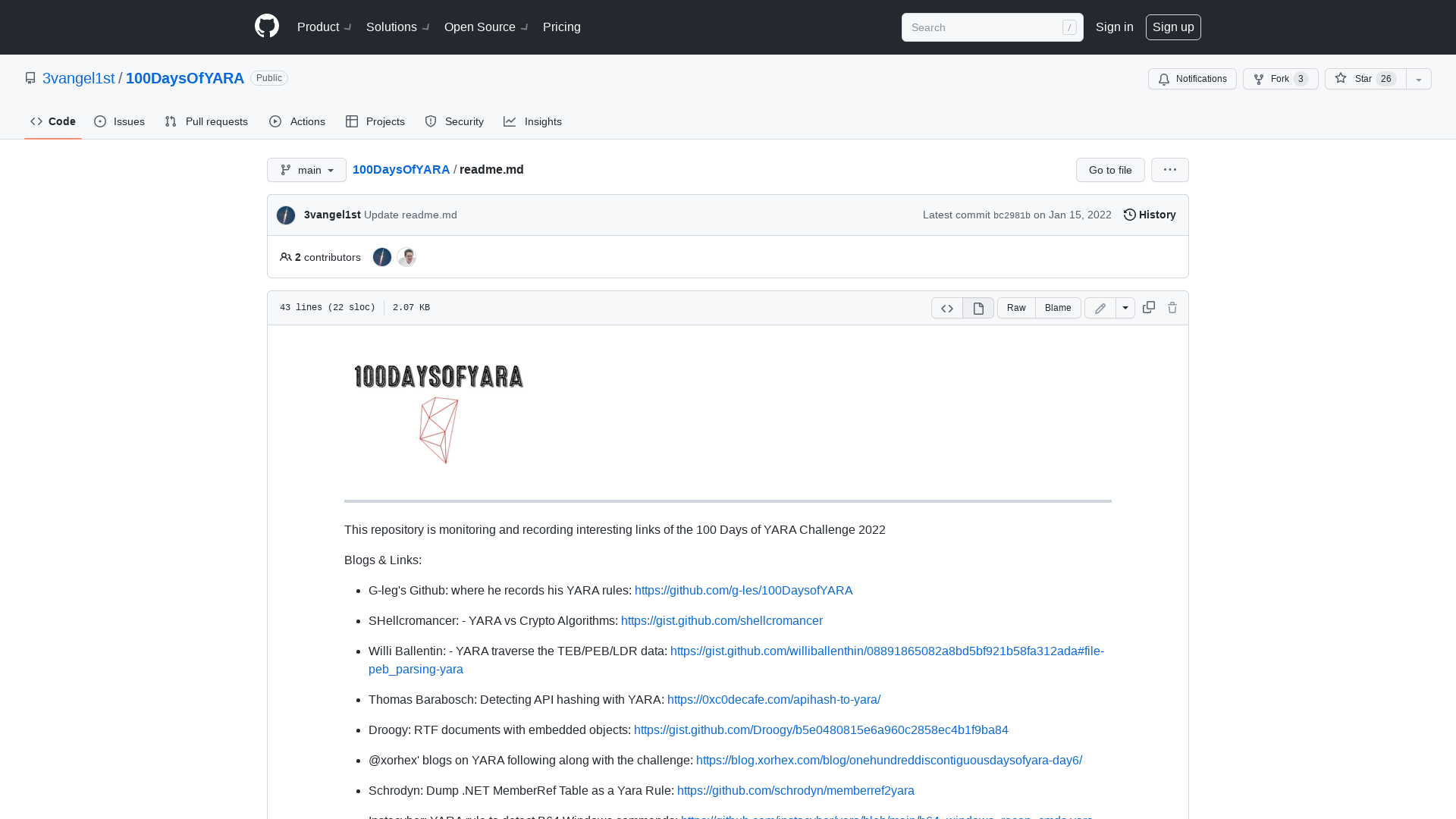Click the '2.07 KB' file size text
1456x819 pixels.
(x=411, y=308)
